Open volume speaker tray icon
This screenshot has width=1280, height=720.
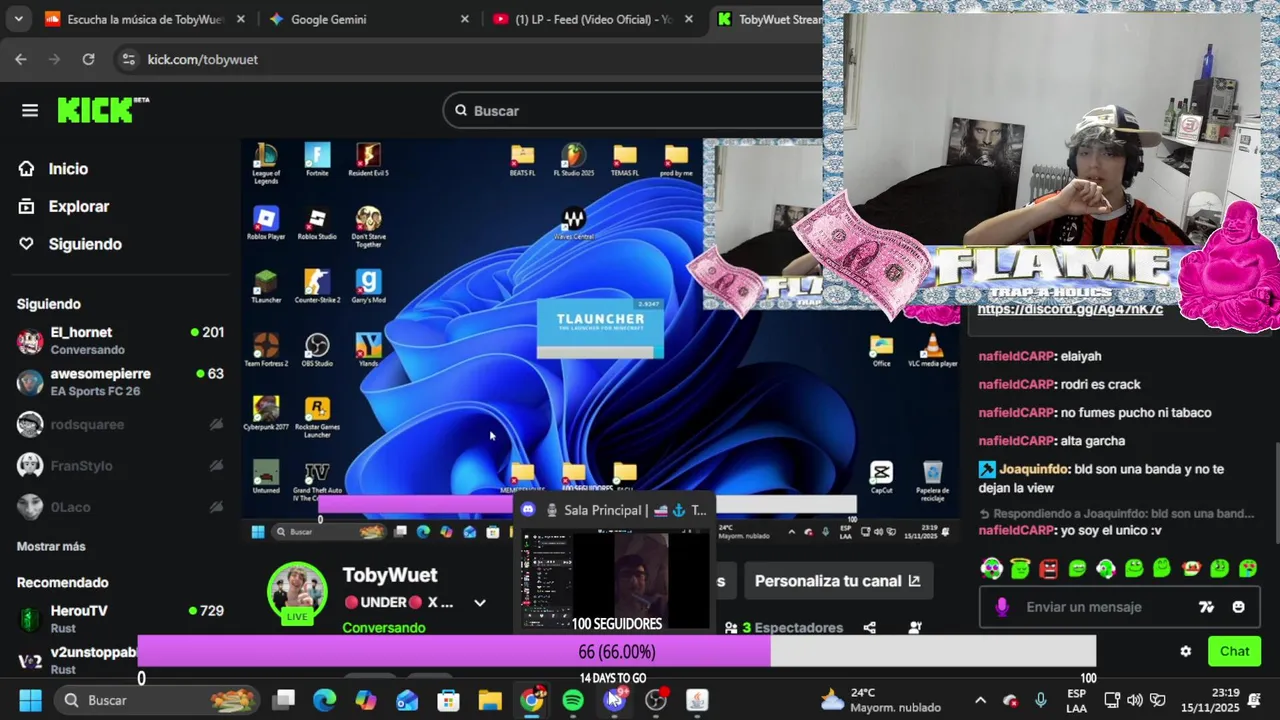(x=1134, y=700)
